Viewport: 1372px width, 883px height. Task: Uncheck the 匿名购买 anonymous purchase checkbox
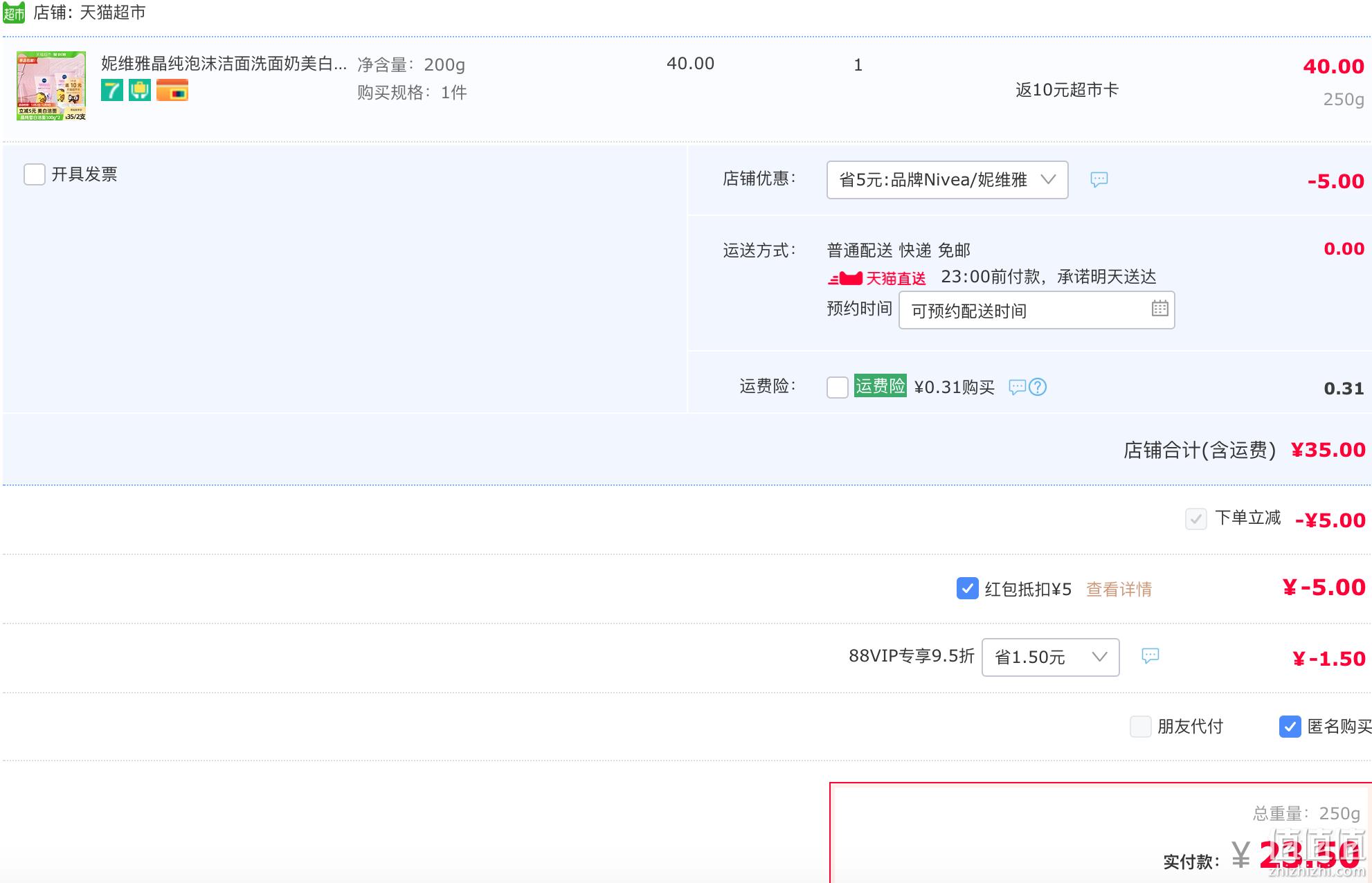(x=1290, y=727)
